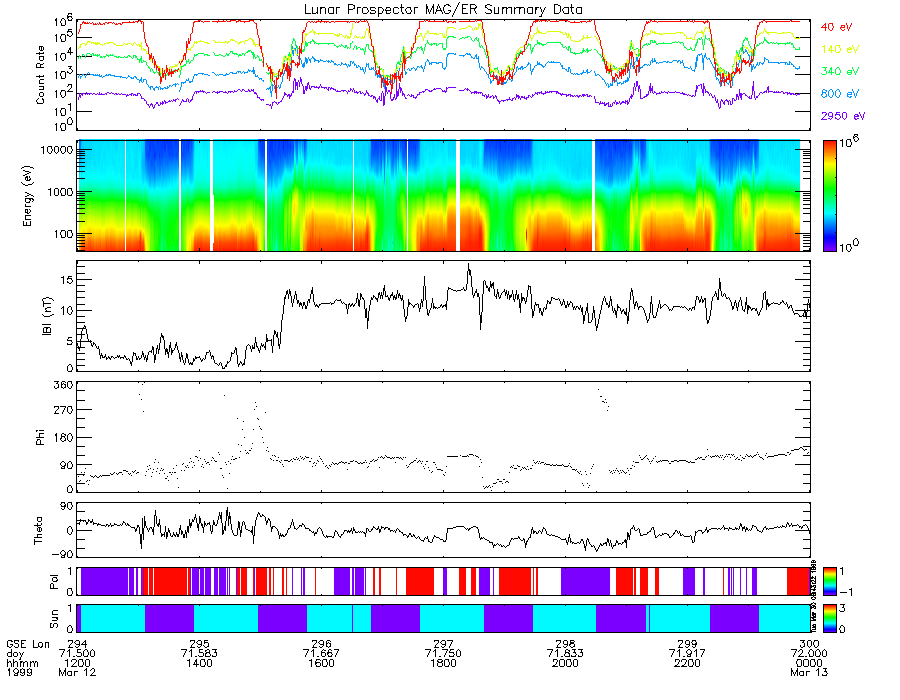Click the GSE longitude '300' label
Screen dimensions: 900x700
pos(809,644)
